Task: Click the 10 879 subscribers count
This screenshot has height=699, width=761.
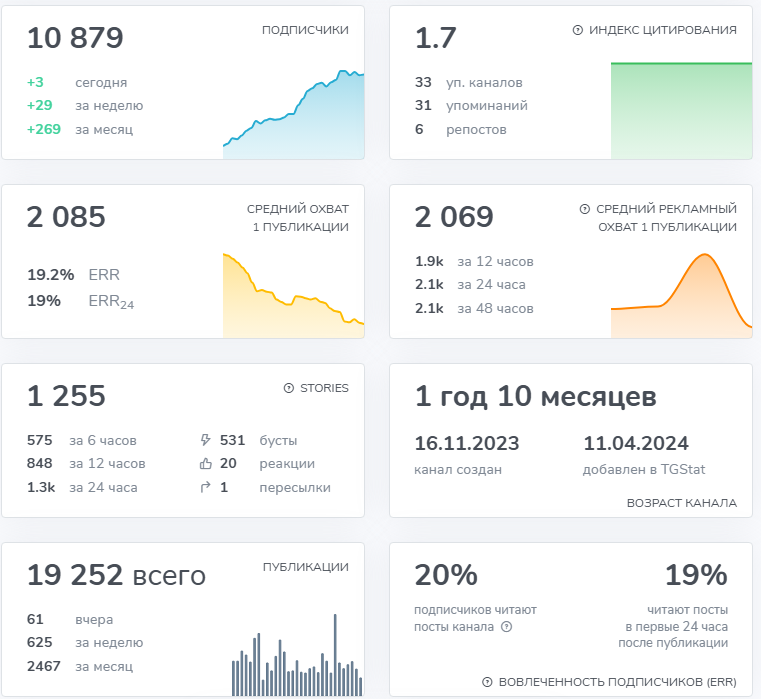Action: [75, 38]
